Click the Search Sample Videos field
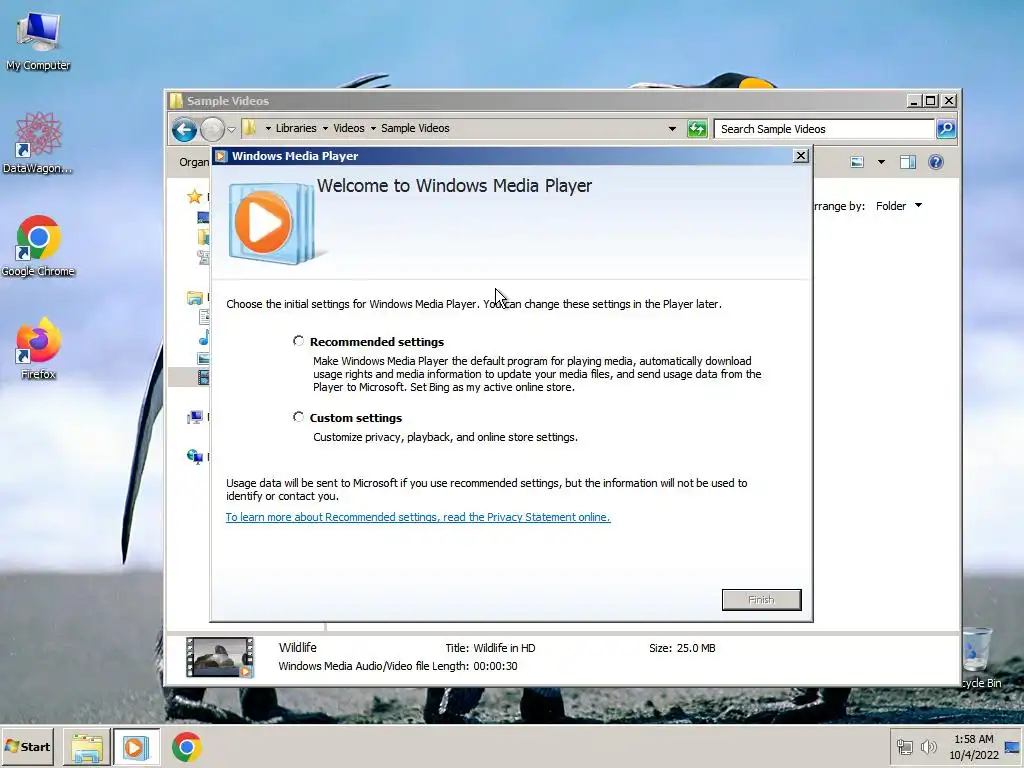This screenshot has width=1024, height=768. (824, 129)
